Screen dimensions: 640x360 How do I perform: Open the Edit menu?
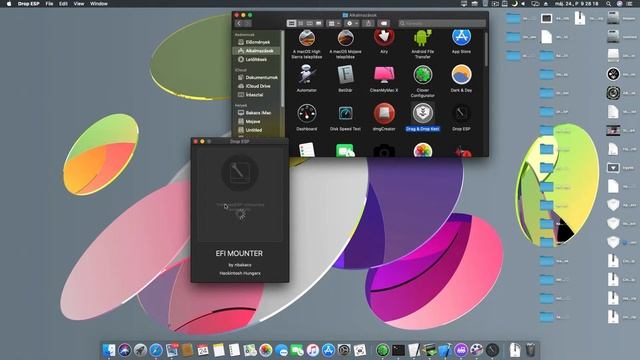click(x=63, y=4)
